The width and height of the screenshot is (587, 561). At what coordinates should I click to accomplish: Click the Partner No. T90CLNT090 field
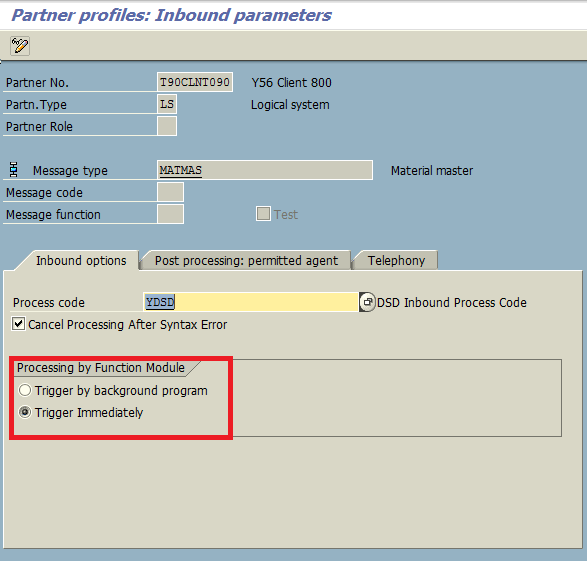195,82
